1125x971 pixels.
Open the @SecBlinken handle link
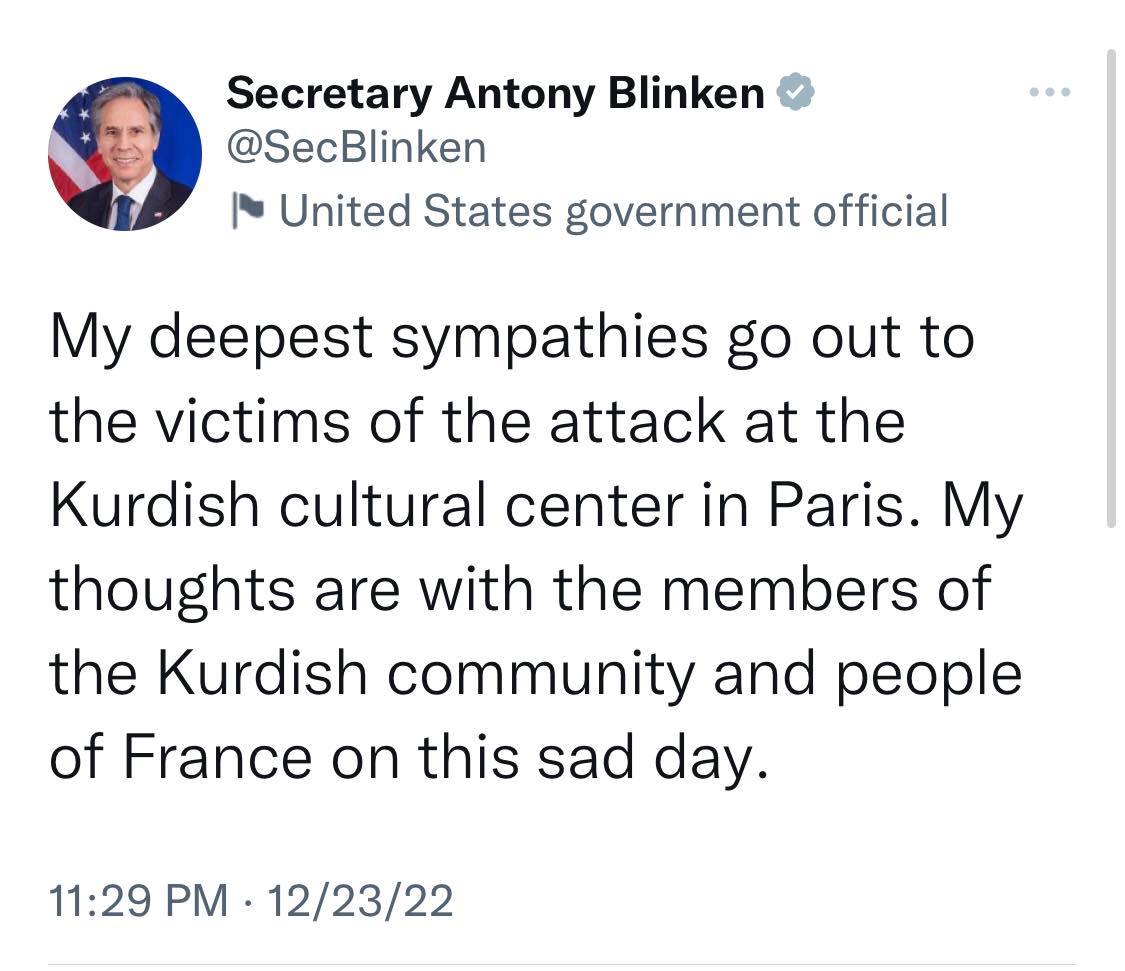(356, 148)
